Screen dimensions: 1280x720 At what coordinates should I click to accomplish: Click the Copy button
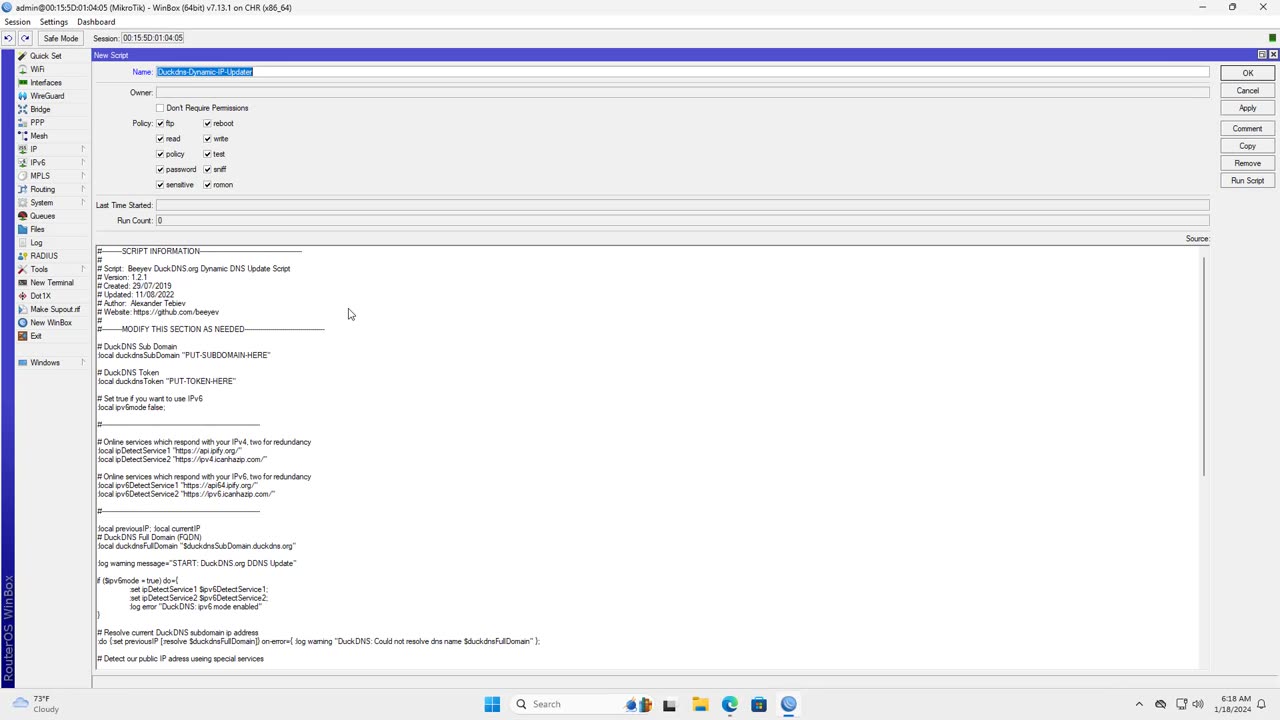[1247, 146]
